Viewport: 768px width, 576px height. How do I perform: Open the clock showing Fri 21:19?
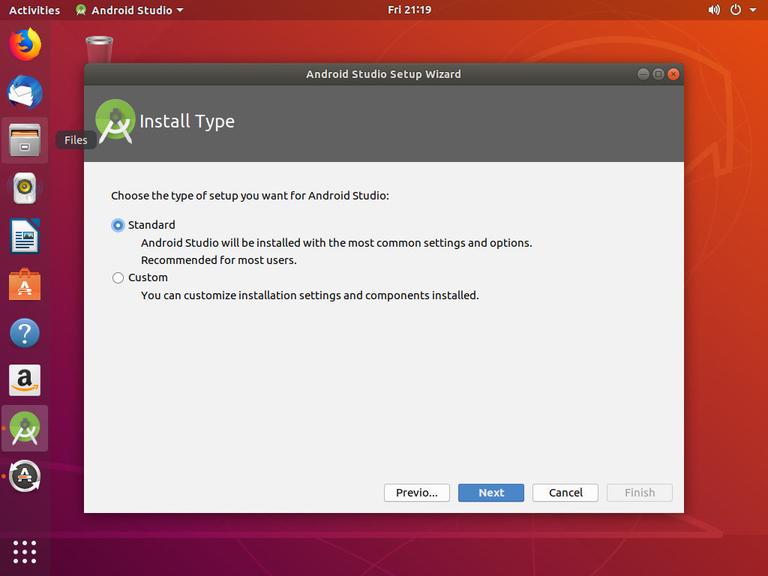point(409,10)
